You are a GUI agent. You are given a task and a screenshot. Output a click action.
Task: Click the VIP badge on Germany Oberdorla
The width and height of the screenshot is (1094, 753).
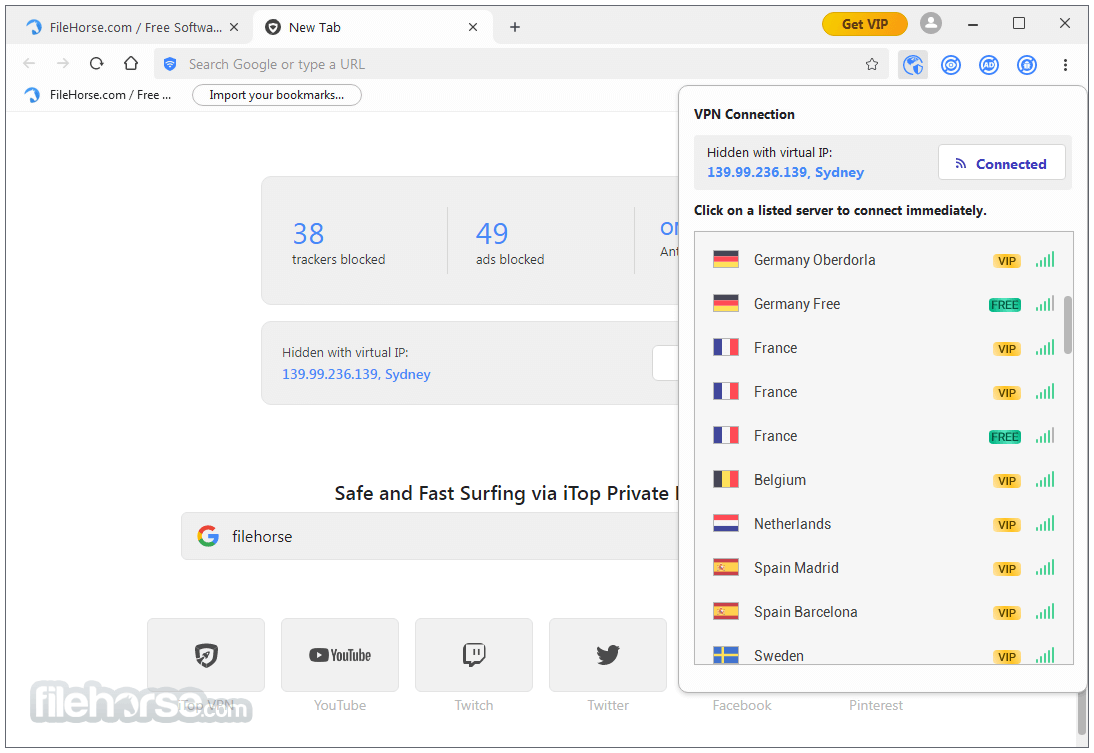click(x=1006, y=261)
